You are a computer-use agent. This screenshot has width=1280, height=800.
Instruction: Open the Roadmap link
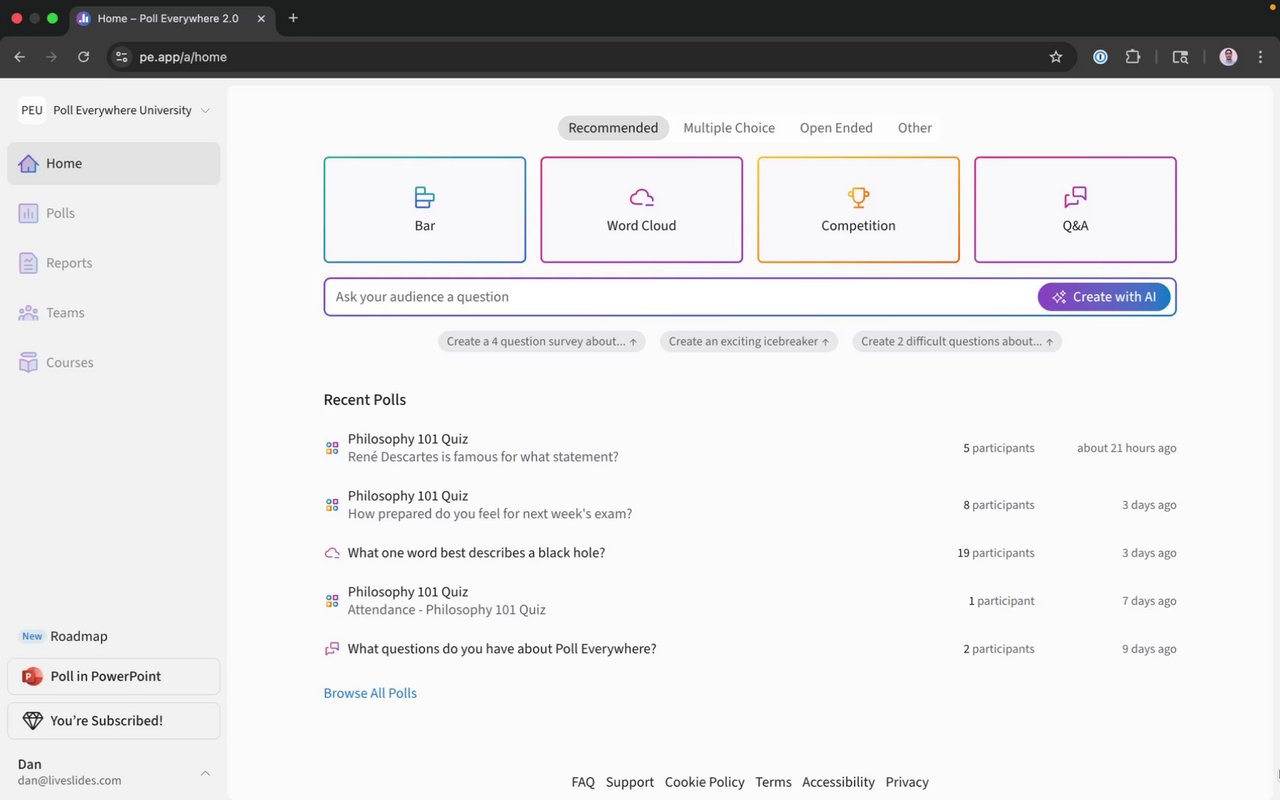coord(79,636)
